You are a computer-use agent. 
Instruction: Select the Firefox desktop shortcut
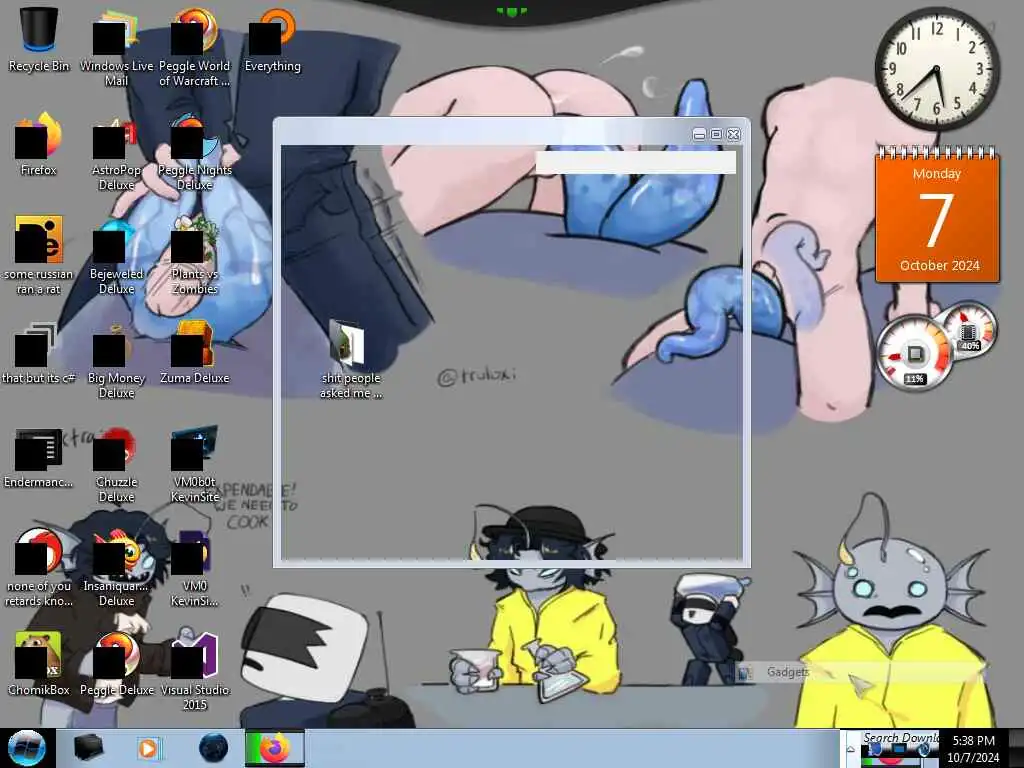pos(39,144)
